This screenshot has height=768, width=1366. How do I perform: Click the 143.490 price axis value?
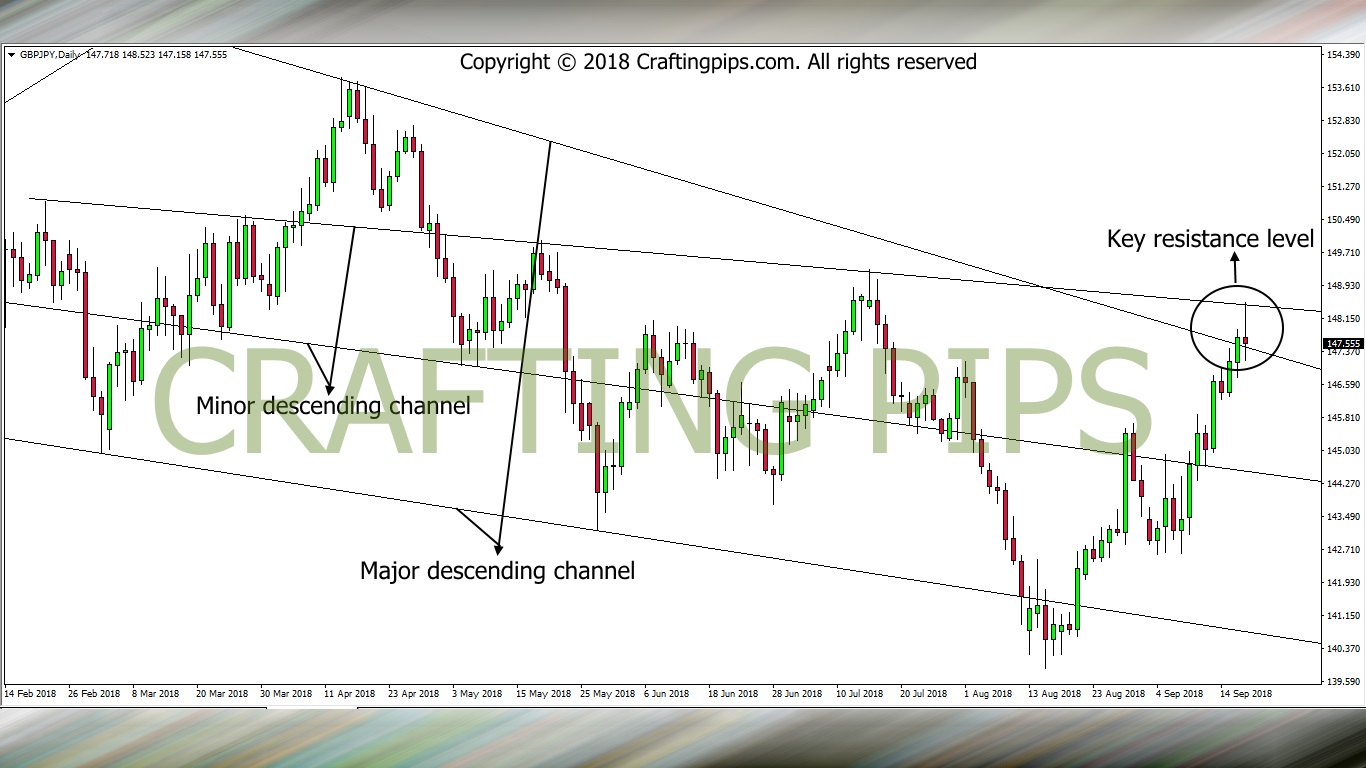pyautogui.click(x=1344, y=517)
